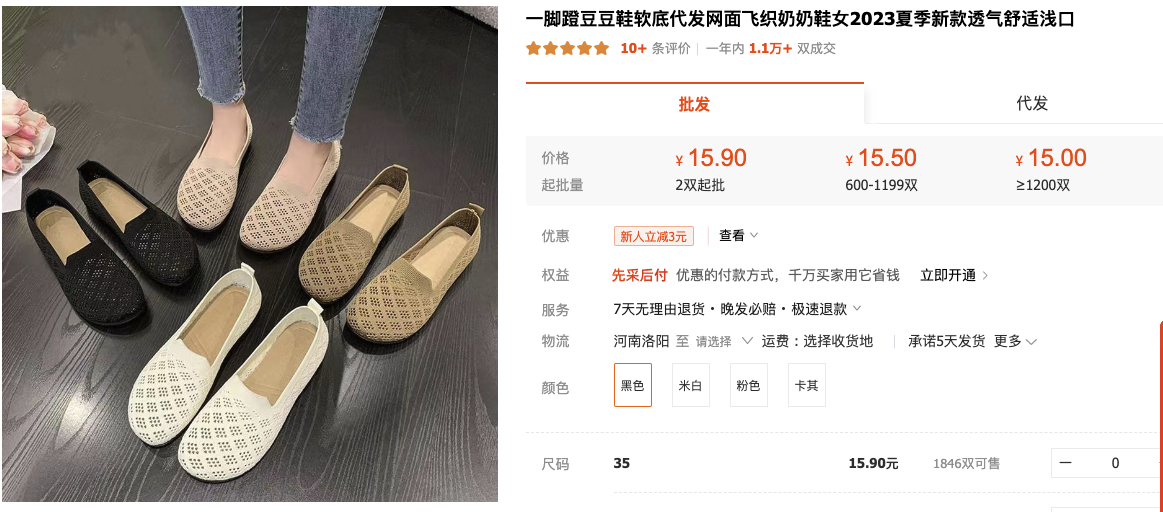
Task: Click the minus quantity icon for size 35
Action: click(1065, 463)
